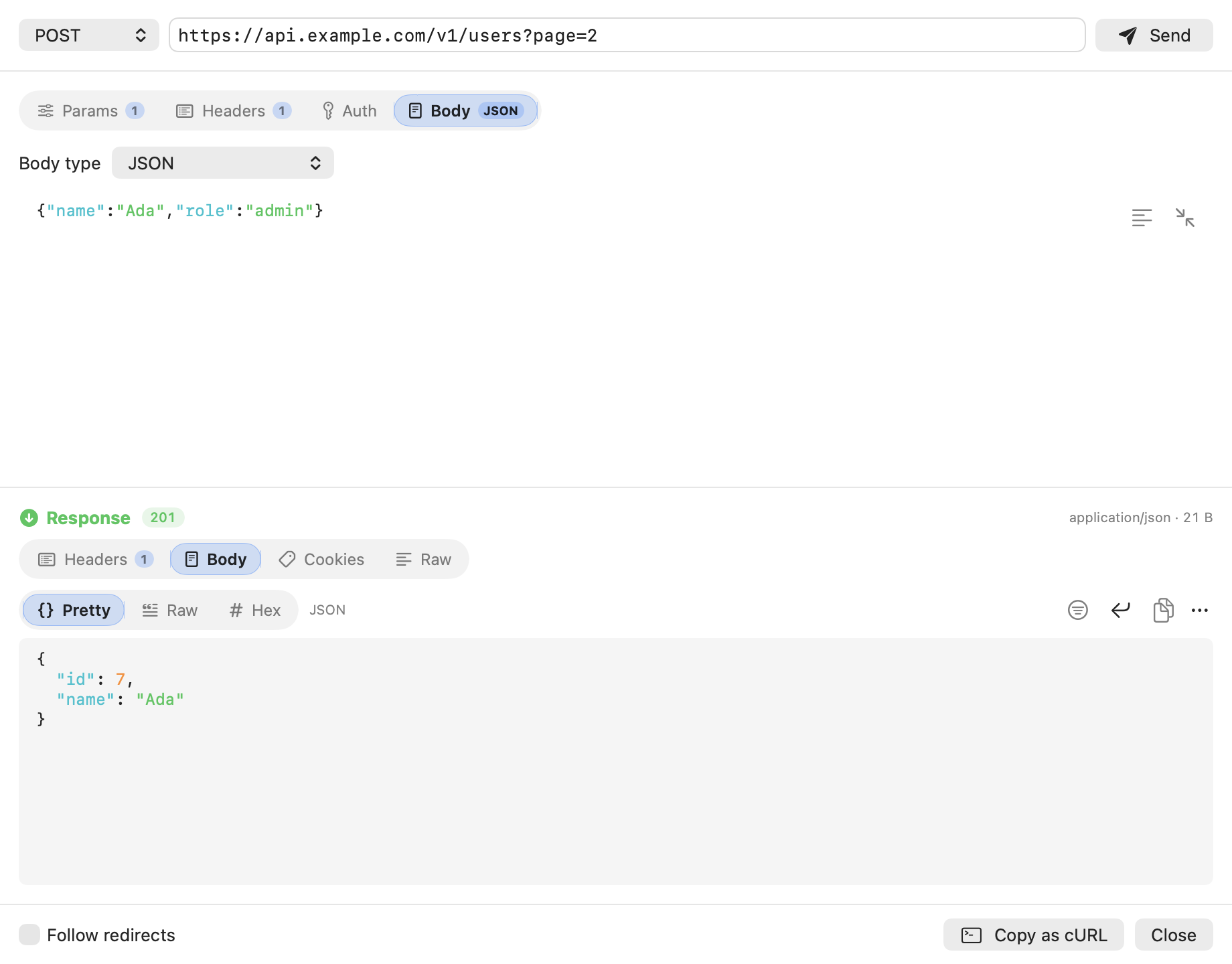The width and height of the screenshot is (1232, 964).
Task: Click the Body type label
Action: pyautogui.click(x=60, y=163)
